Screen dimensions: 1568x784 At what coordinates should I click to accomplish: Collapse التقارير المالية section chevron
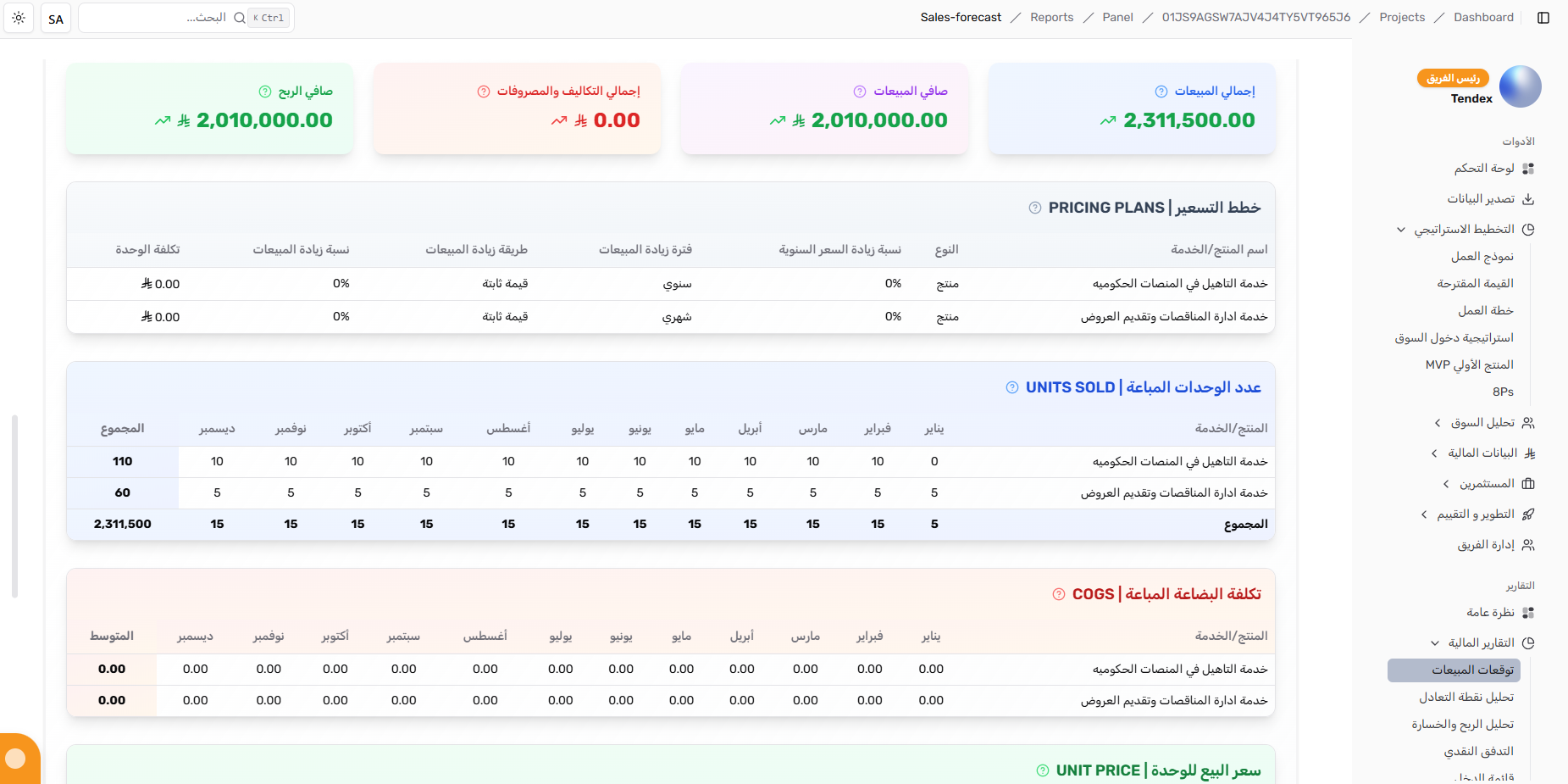[x=1435, y=643]
